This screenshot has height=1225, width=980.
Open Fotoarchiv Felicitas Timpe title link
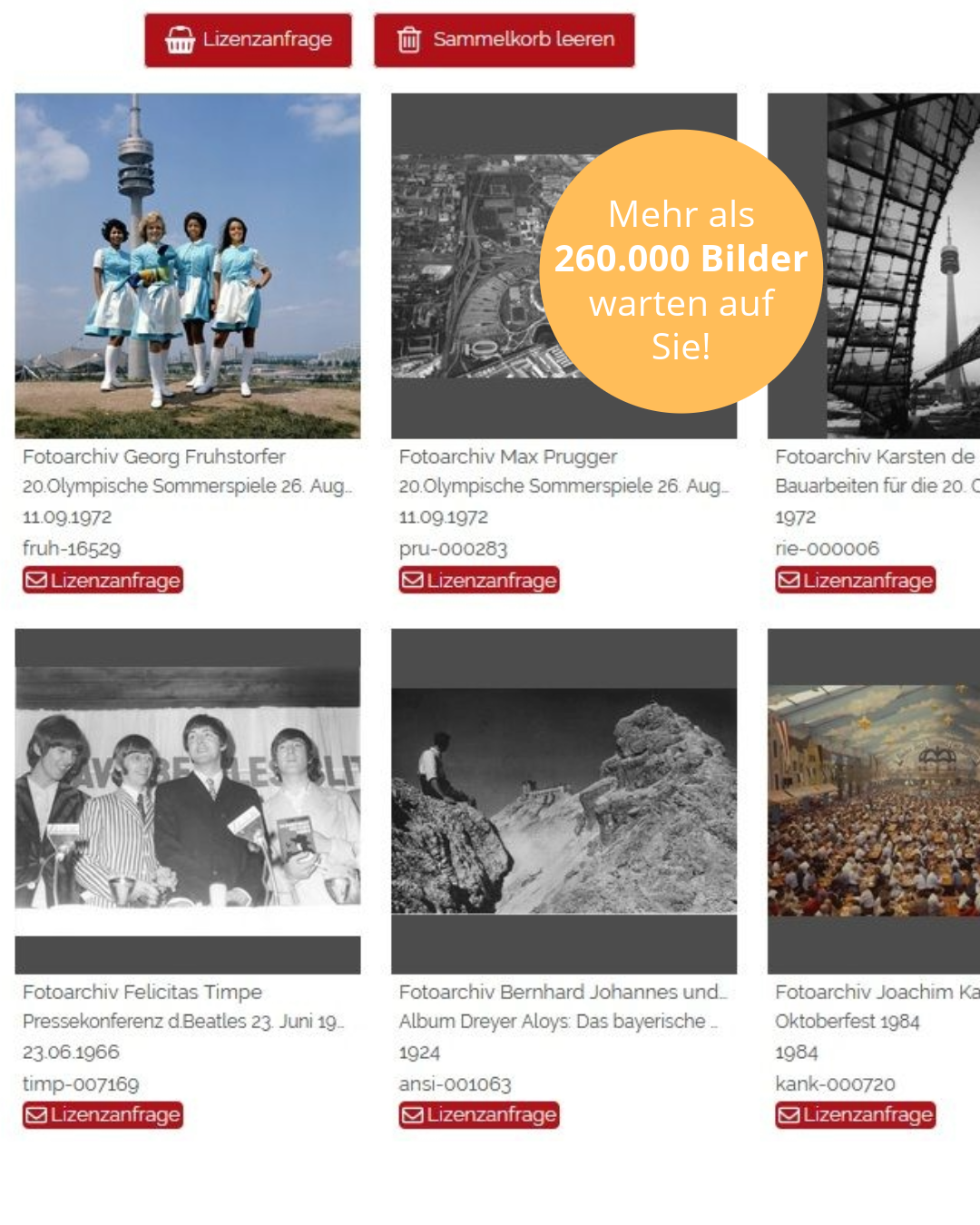[x=142, y=992]
